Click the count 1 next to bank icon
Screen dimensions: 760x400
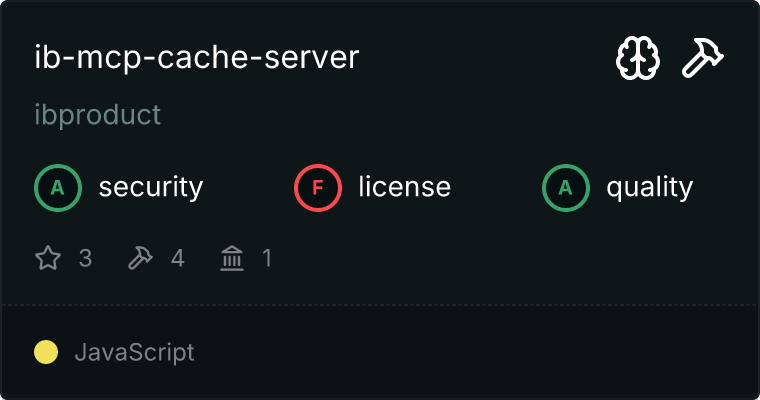tap(267, 259)
